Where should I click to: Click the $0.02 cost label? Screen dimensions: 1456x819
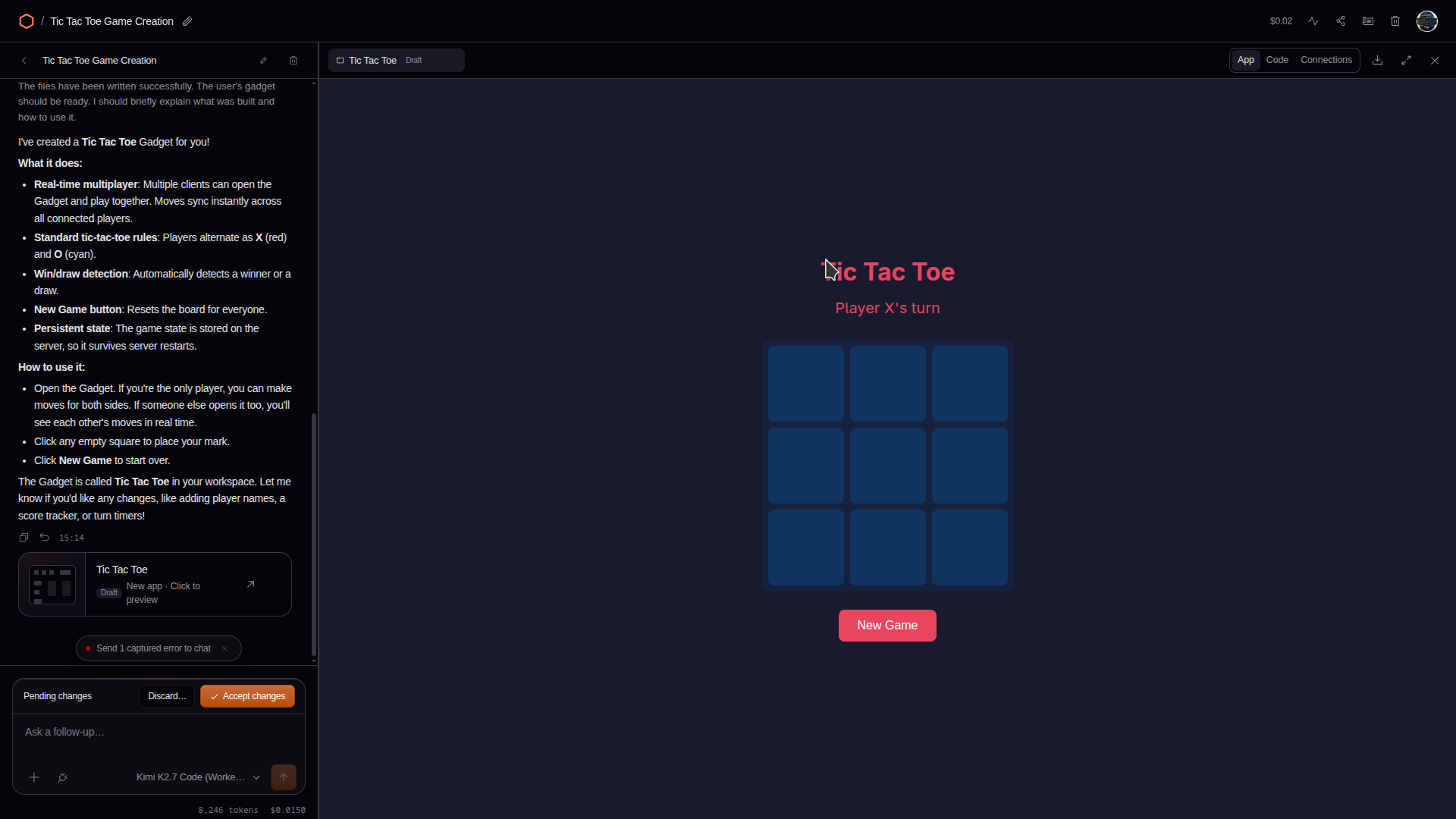tap(1281, 21)
